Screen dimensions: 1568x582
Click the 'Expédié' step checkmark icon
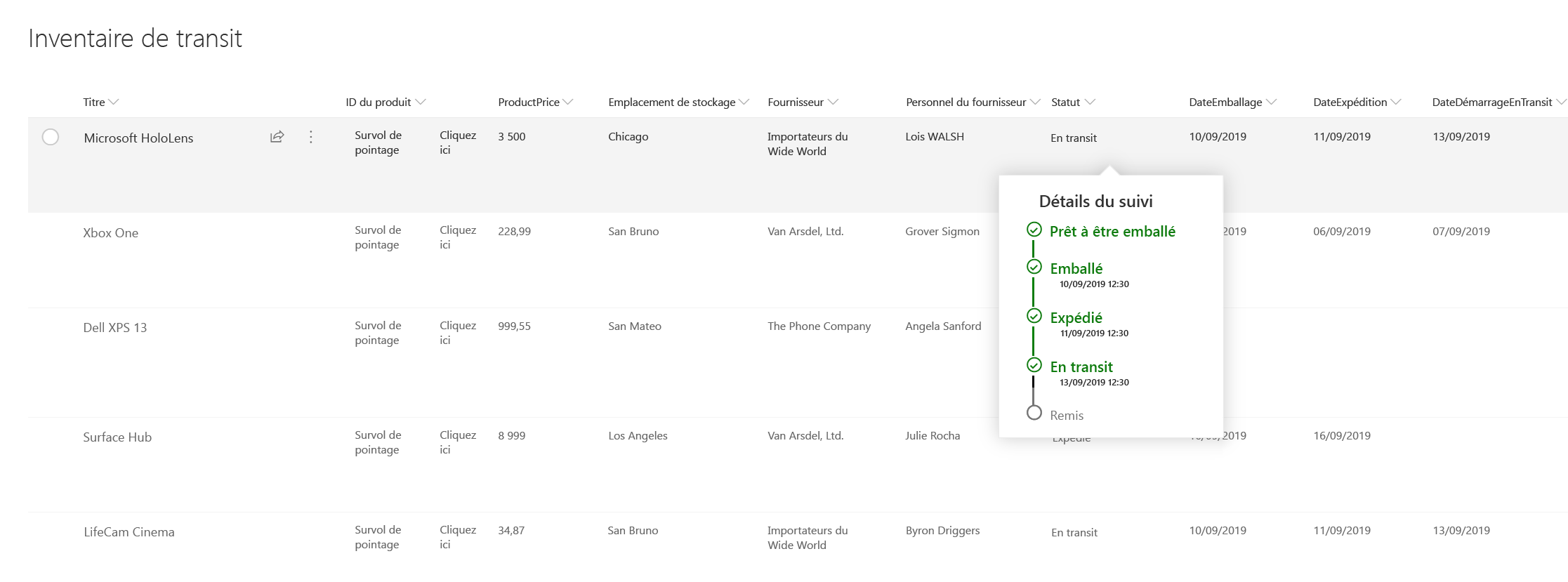point(1034,316)
